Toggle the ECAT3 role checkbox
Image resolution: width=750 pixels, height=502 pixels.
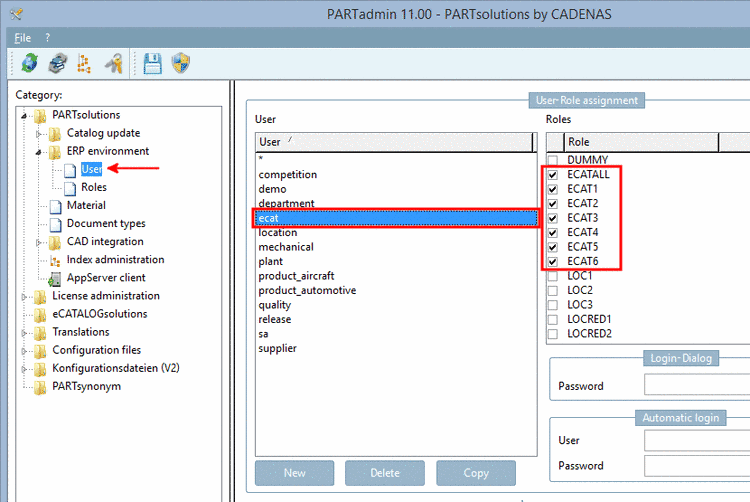[553, 218]
